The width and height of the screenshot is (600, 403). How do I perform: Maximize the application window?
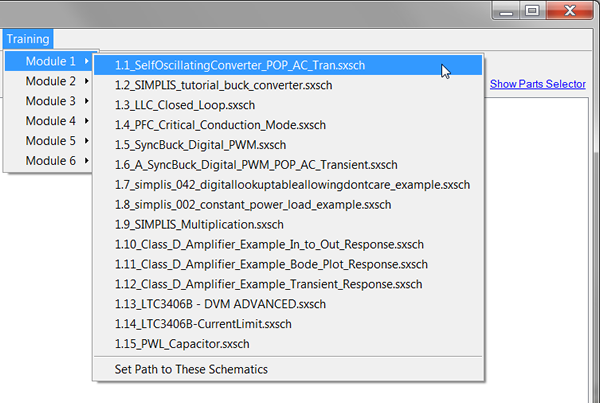coord(532,11)
